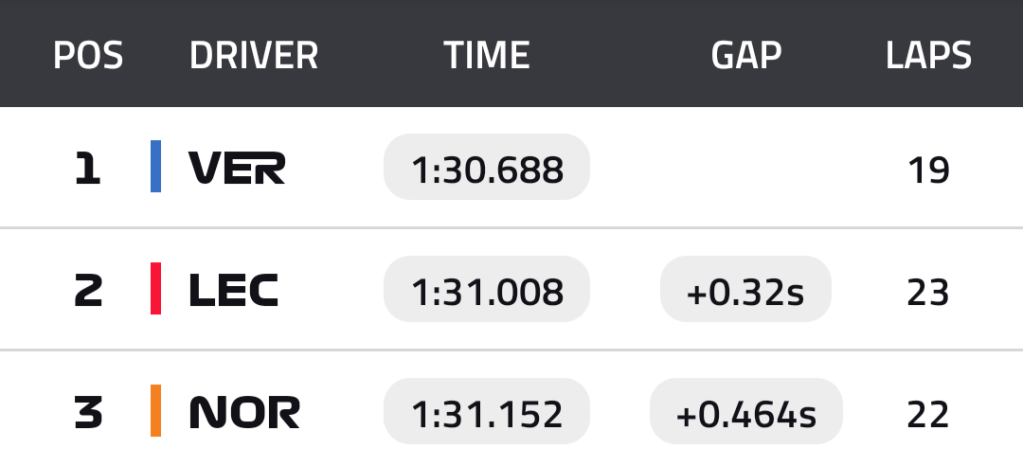Click the orange team color bar beside NOR

coord(156,411)
